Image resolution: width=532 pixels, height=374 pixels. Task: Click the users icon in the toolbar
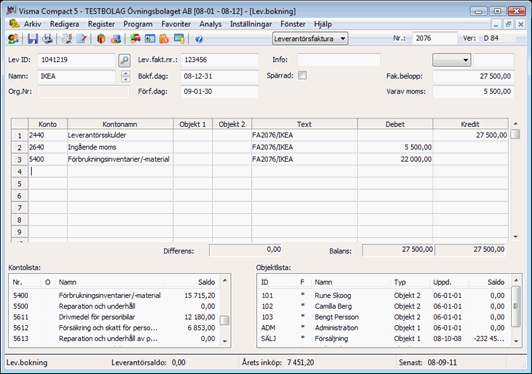pos(13,39)
